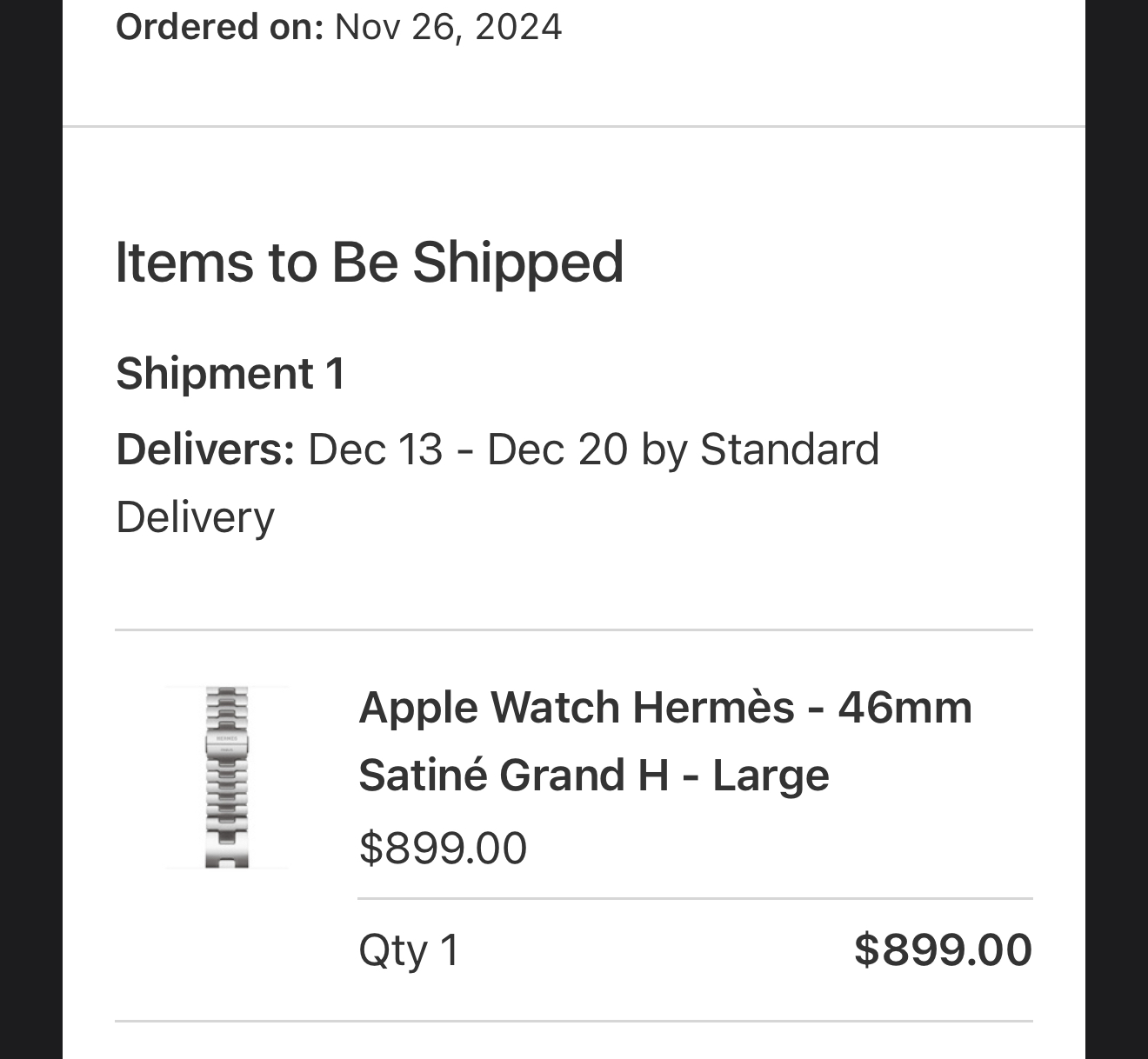Viewport: 1148px width, 1059px height.
Task: Select the Dec 20 delivery end date
Action: click(557, 450)
